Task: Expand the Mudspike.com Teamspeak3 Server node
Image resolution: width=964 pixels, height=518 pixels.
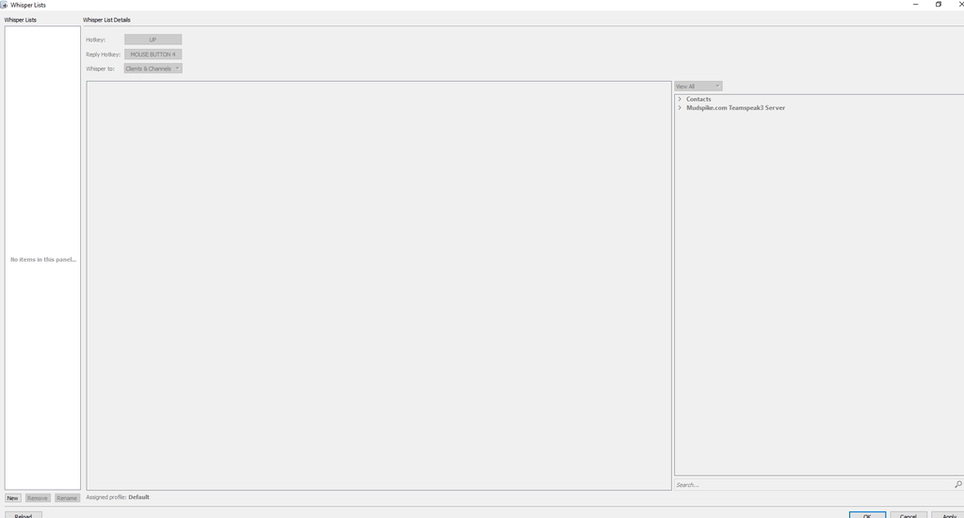Action: coord(680,108)
